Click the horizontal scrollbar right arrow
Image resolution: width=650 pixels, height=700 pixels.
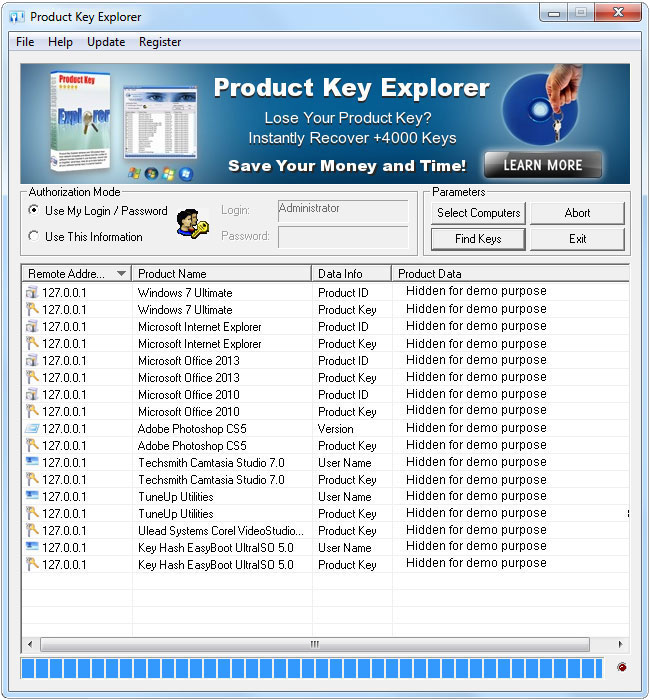pos(621,645)
